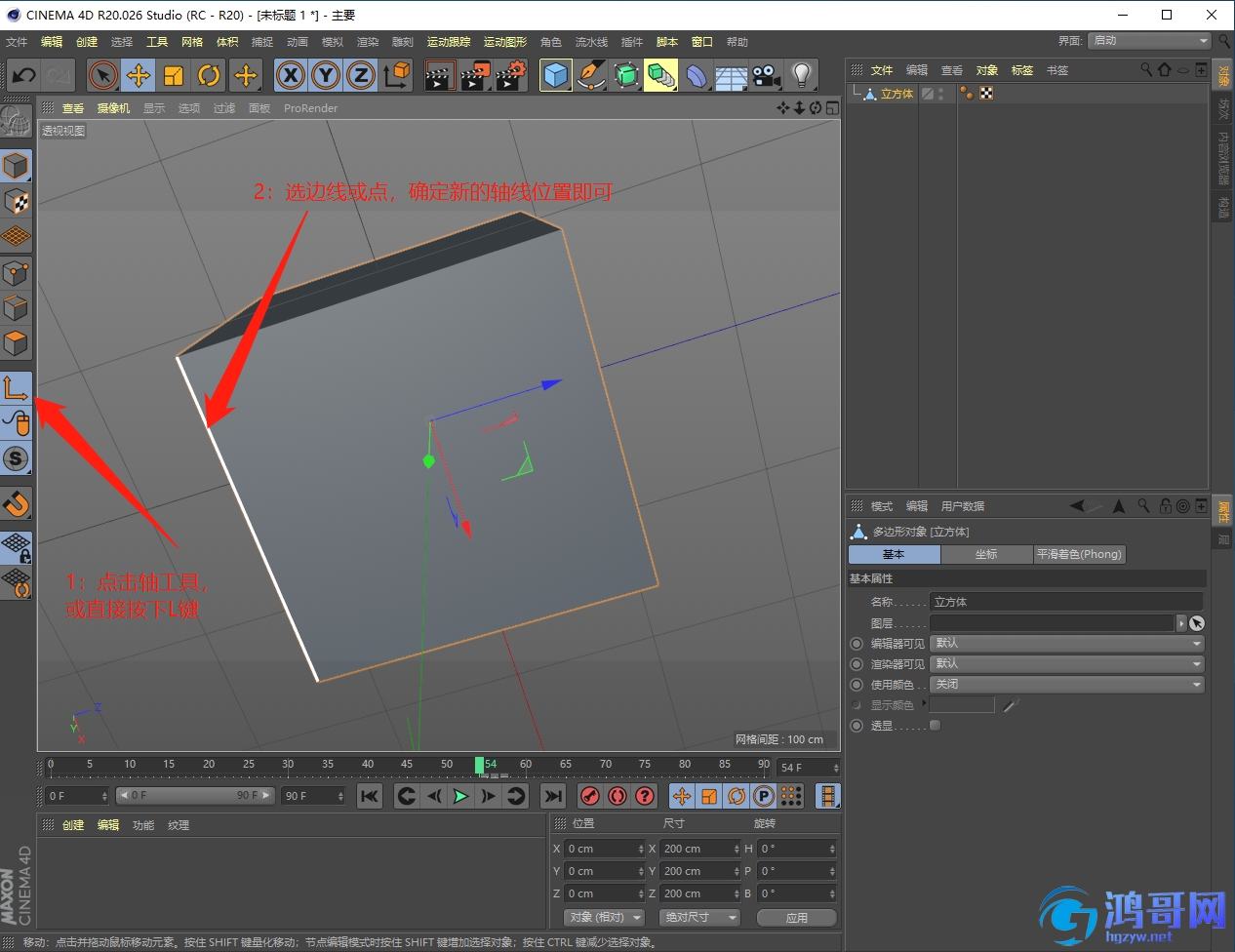Screen dimensions: 1235x952
Task: Switch to Points mode
Action: pos(16,273)
